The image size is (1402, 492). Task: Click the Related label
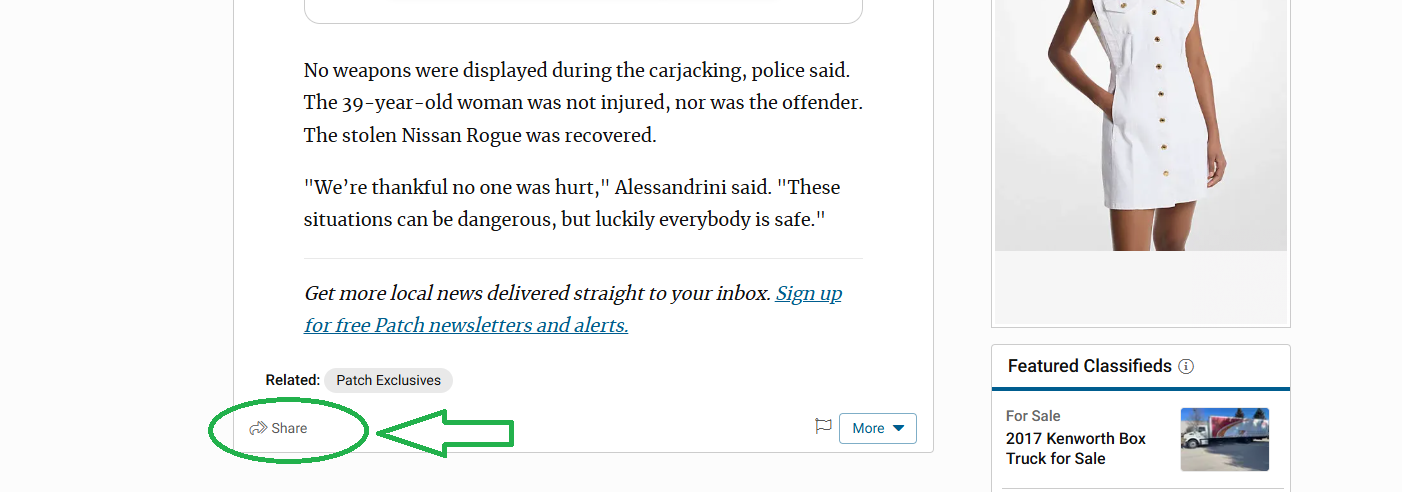click(292, 380)
